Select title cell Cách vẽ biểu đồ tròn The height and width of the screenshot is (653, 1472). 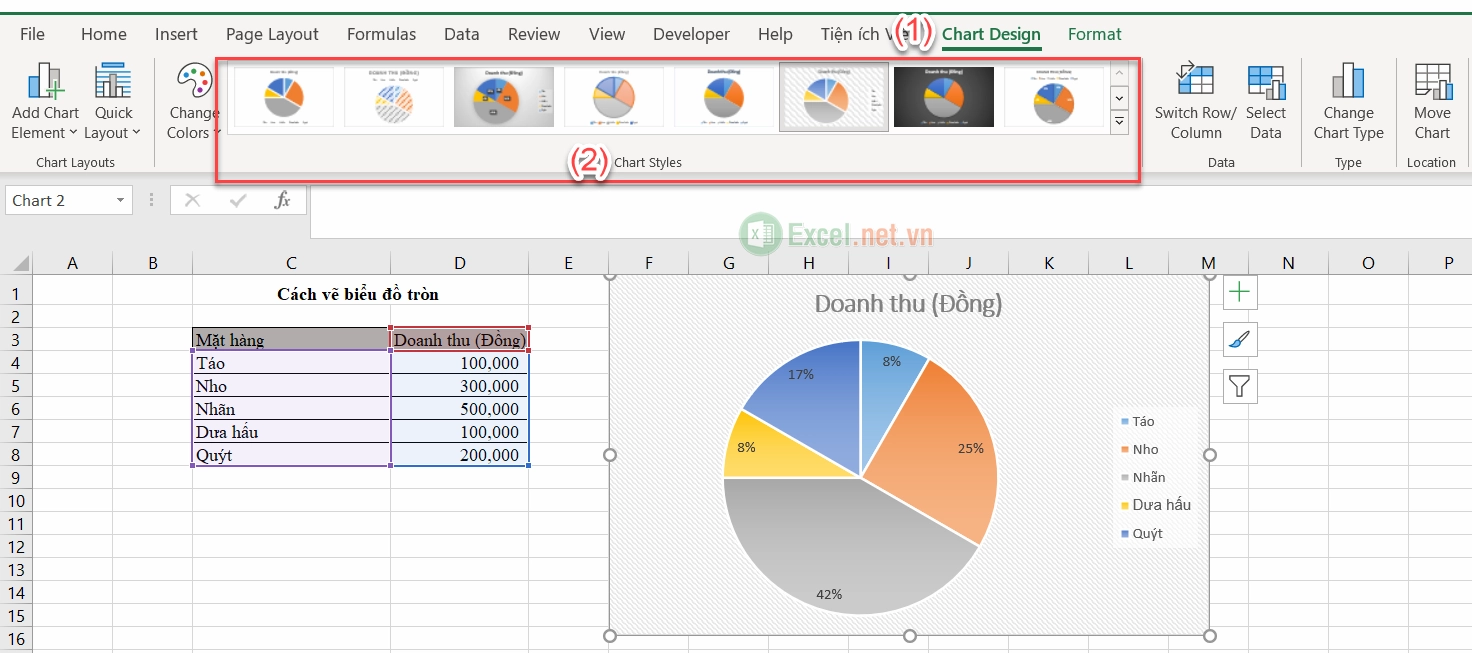357,294
